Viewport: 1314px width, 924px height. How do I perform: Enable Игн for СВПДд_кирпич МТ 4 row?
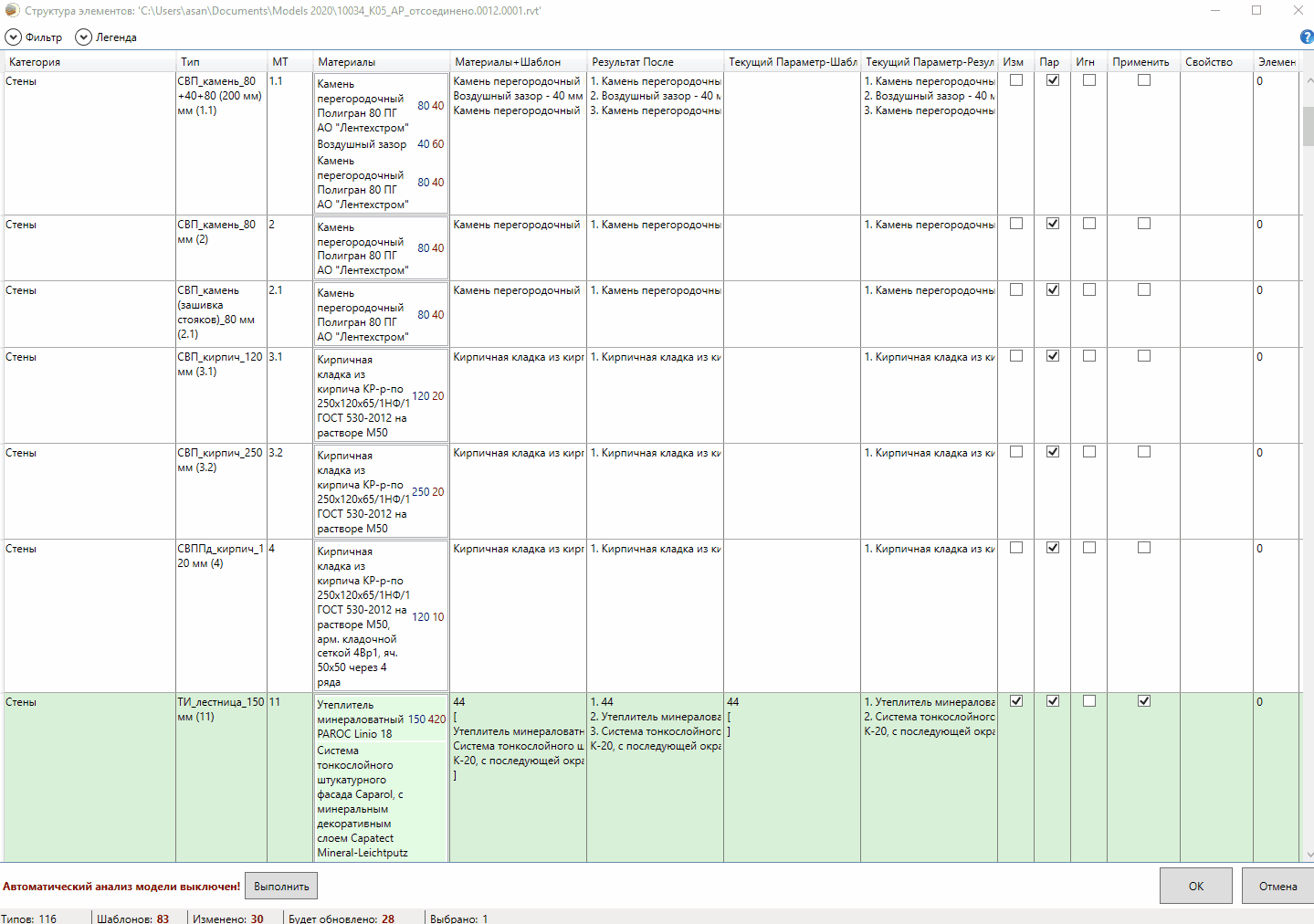coord(1089,548)
